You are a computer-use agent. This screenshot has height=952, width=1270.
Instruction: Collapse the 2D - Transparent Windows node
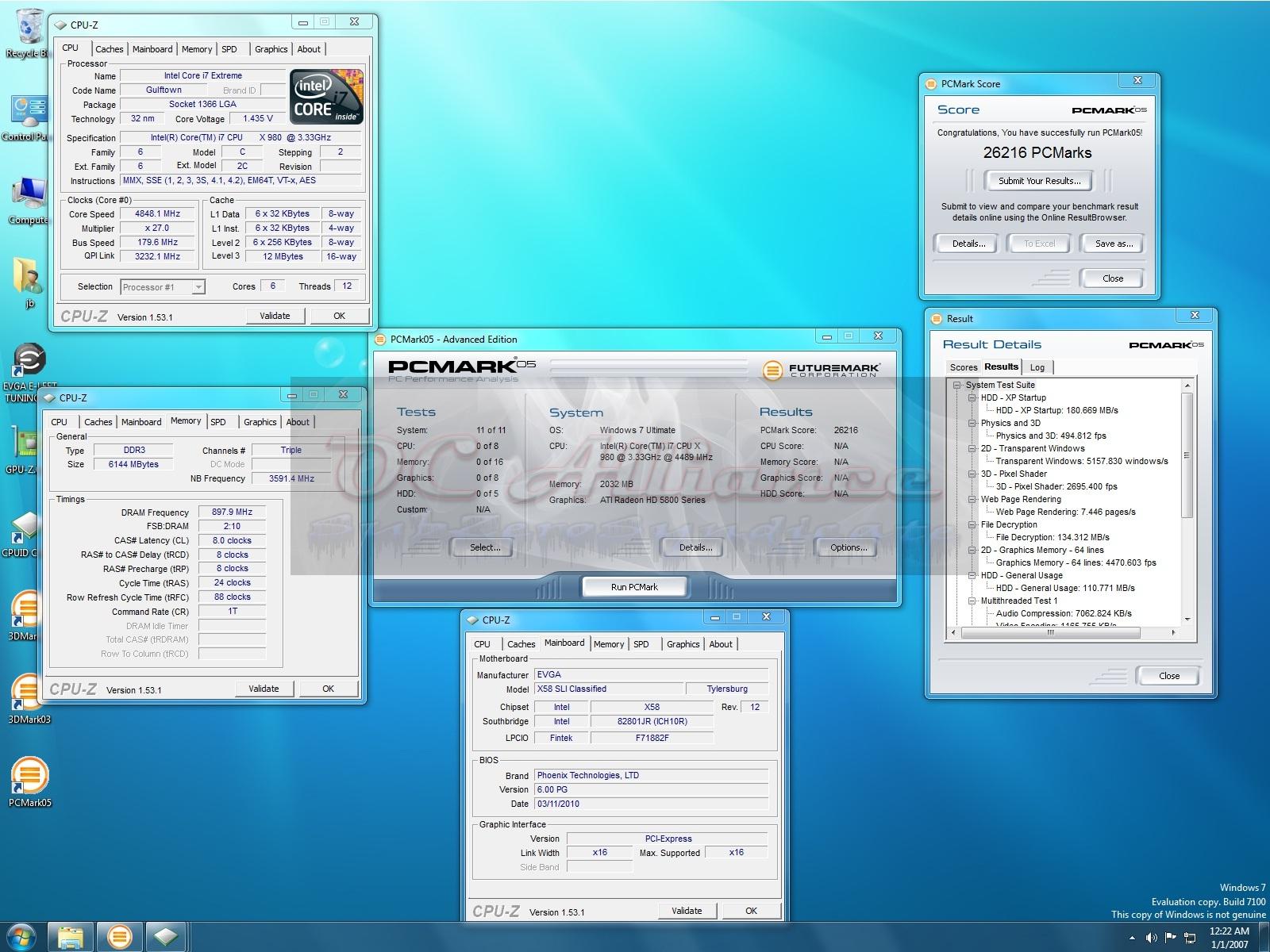click(972, 449)
